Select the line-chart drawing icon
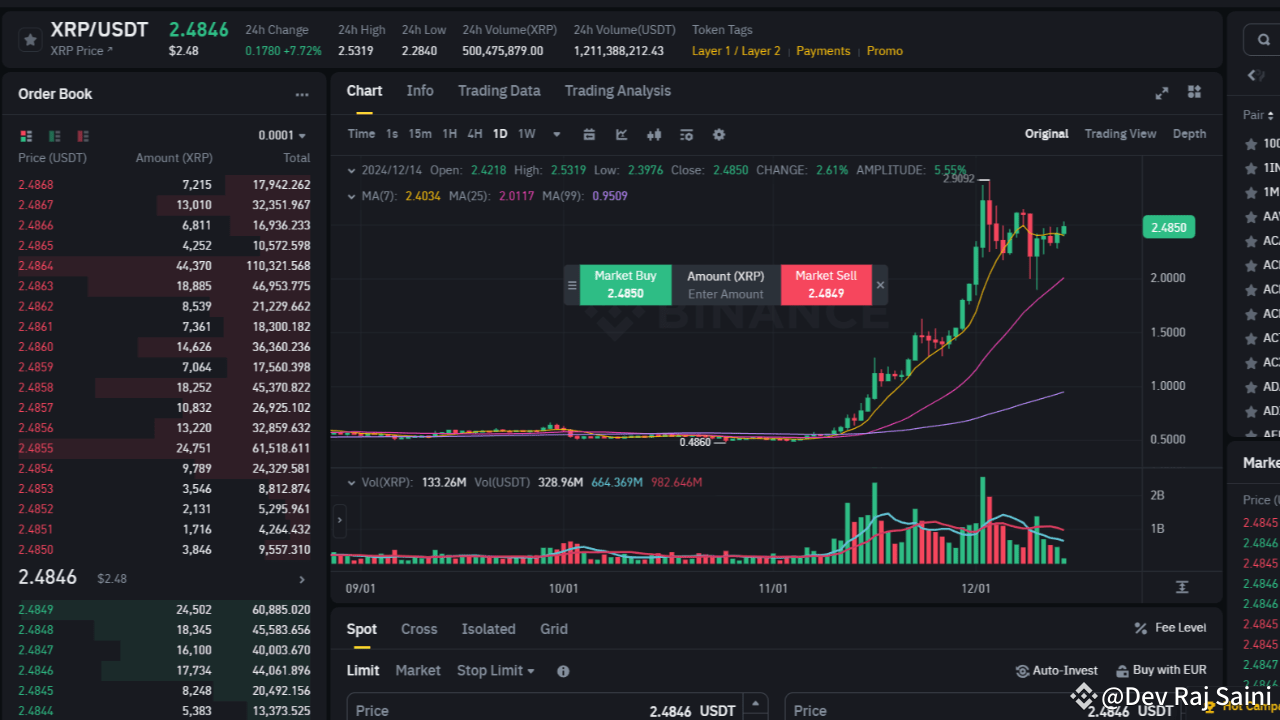 [x=621, y=133]
